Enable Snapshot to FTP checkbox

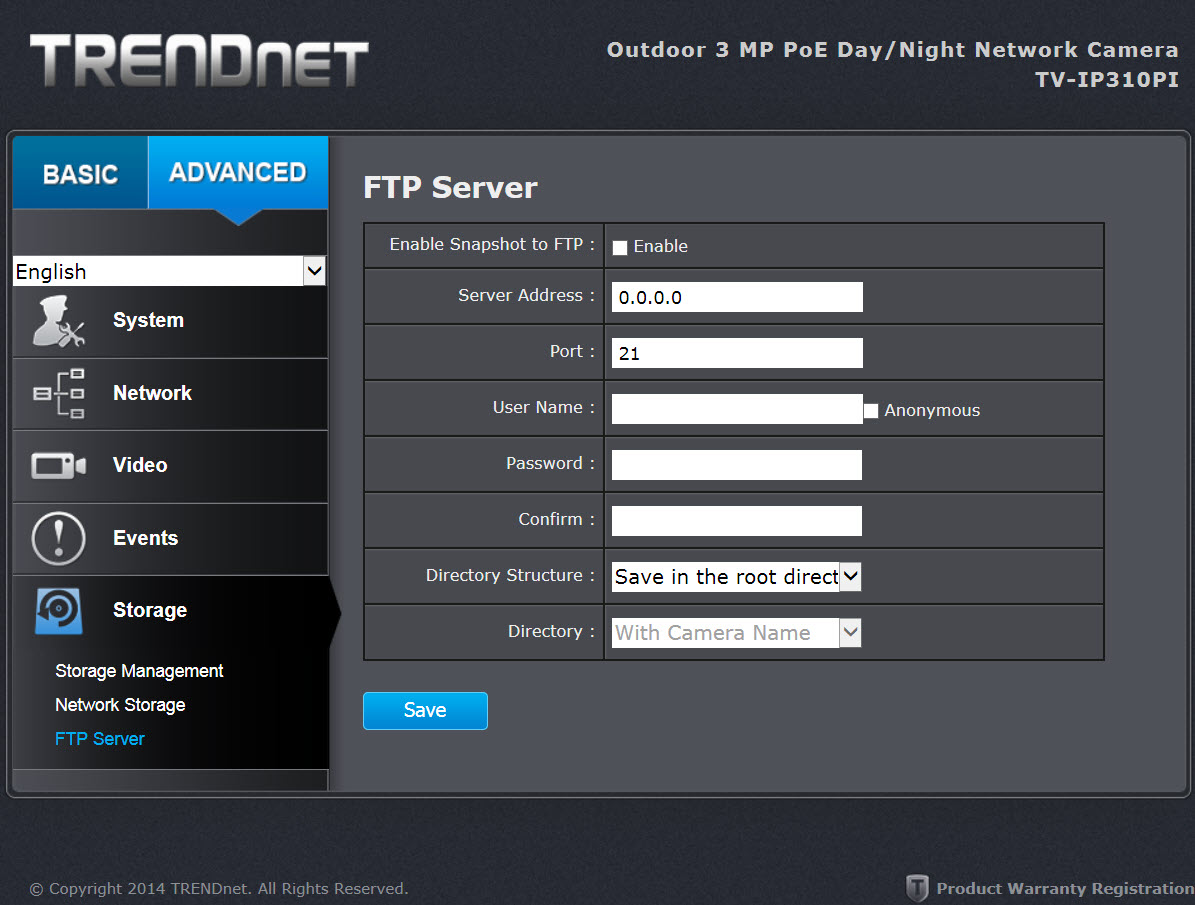point(620,247)
